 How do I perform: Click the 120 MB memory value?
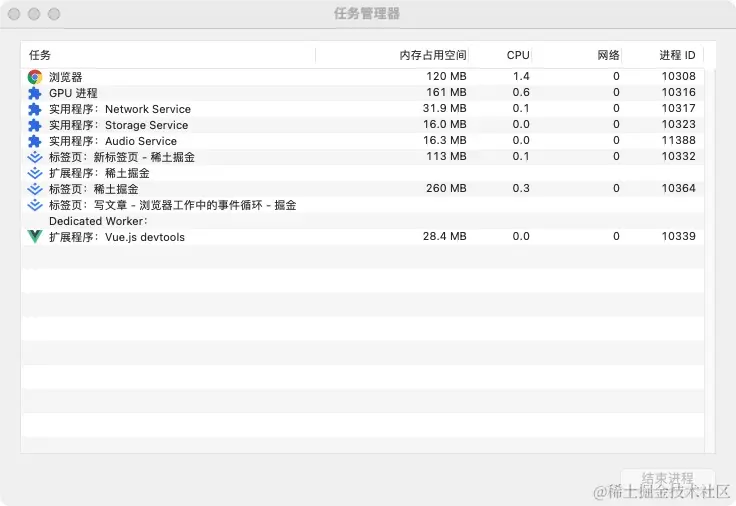[446, 76]
